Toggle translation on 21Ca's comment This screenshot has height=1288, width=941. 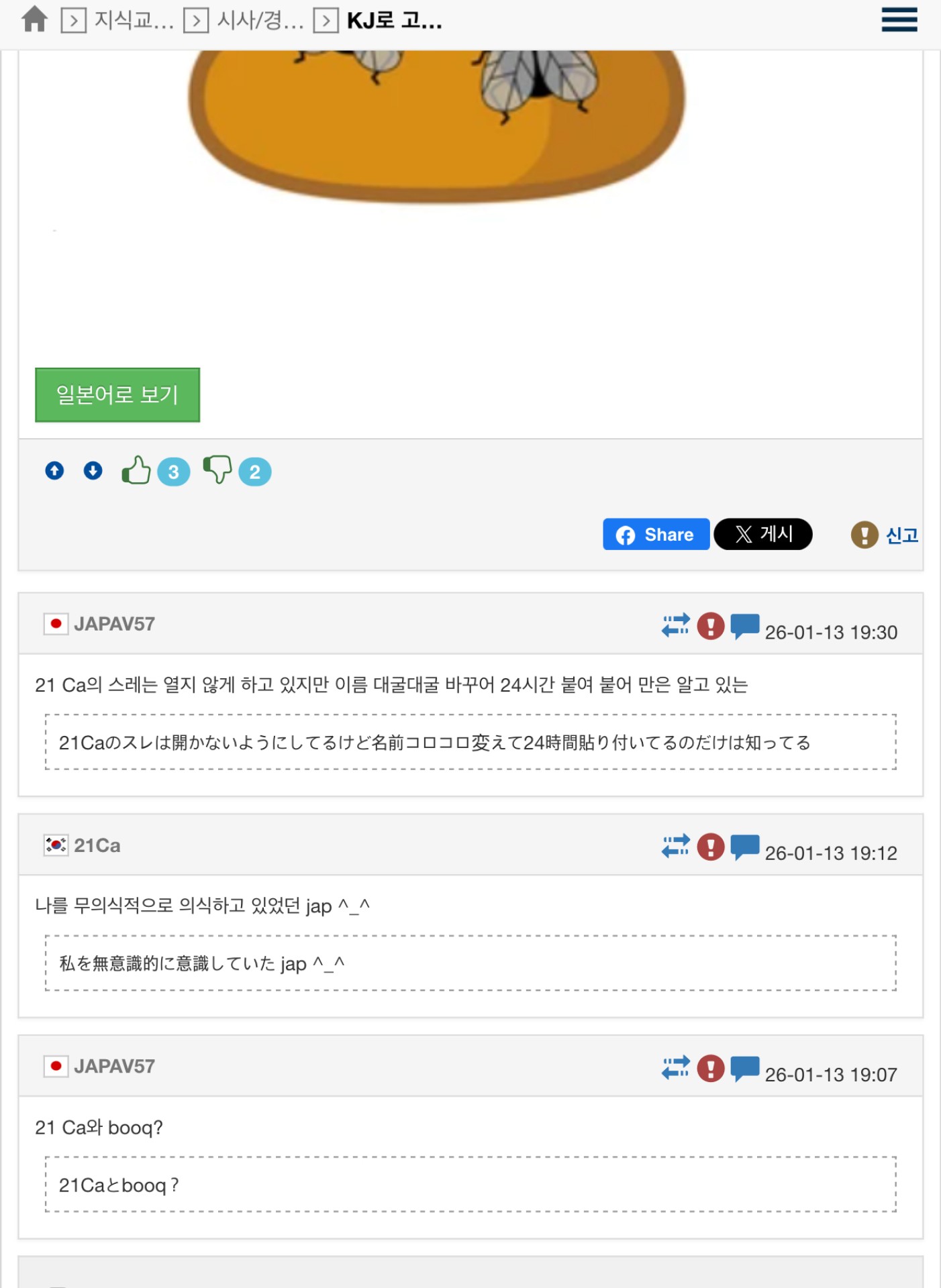[x=675, y=847]
